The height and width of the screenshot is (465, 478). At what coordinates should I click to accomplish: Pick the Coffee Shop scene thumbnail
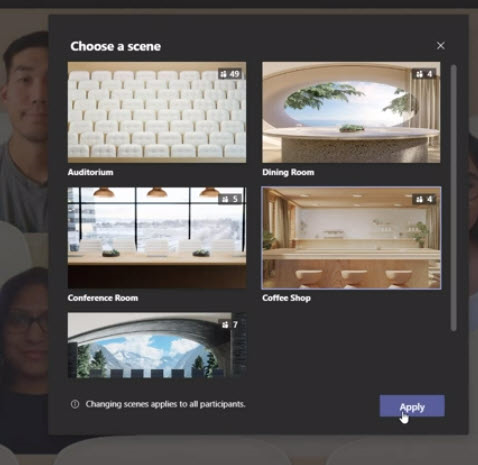pos(351,238)
